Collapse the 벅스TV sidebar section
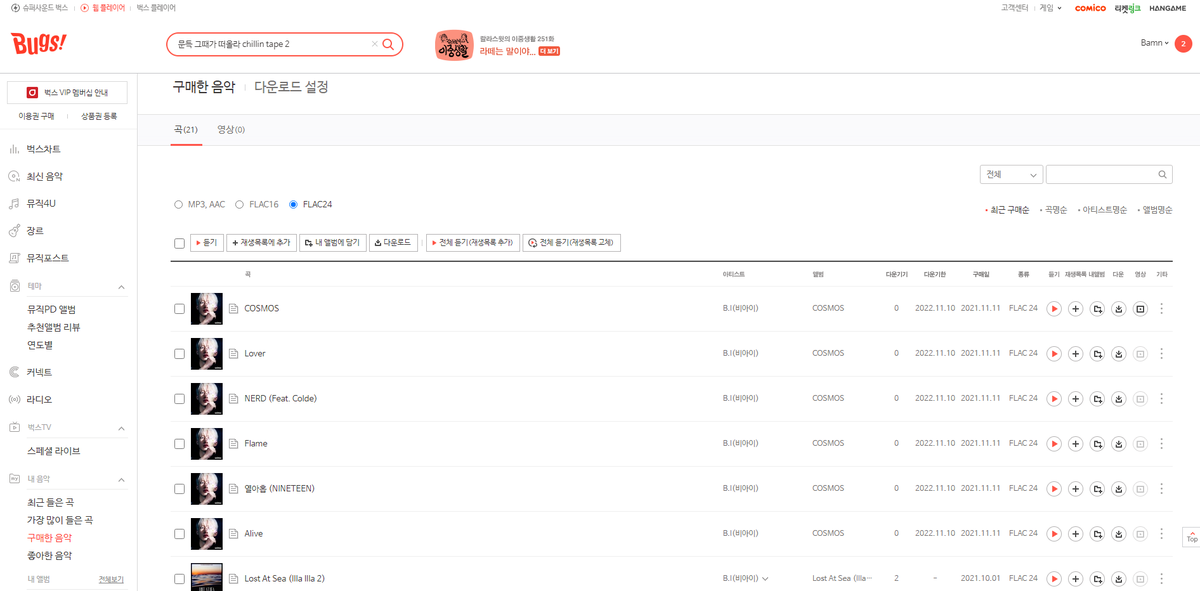 (x=121, y=428)
